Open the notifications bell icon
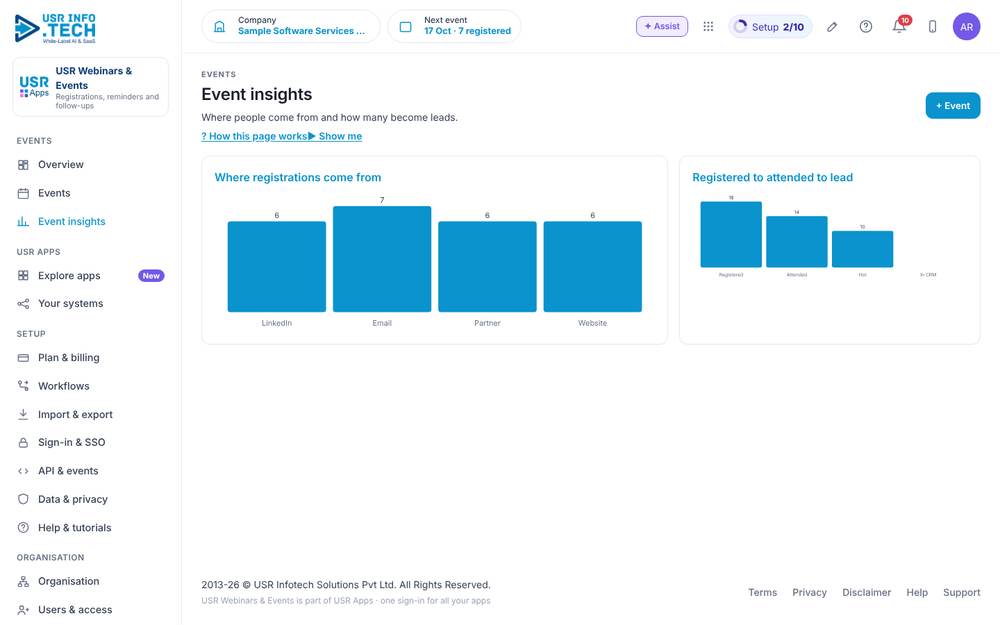 click(x=899, y=26)
